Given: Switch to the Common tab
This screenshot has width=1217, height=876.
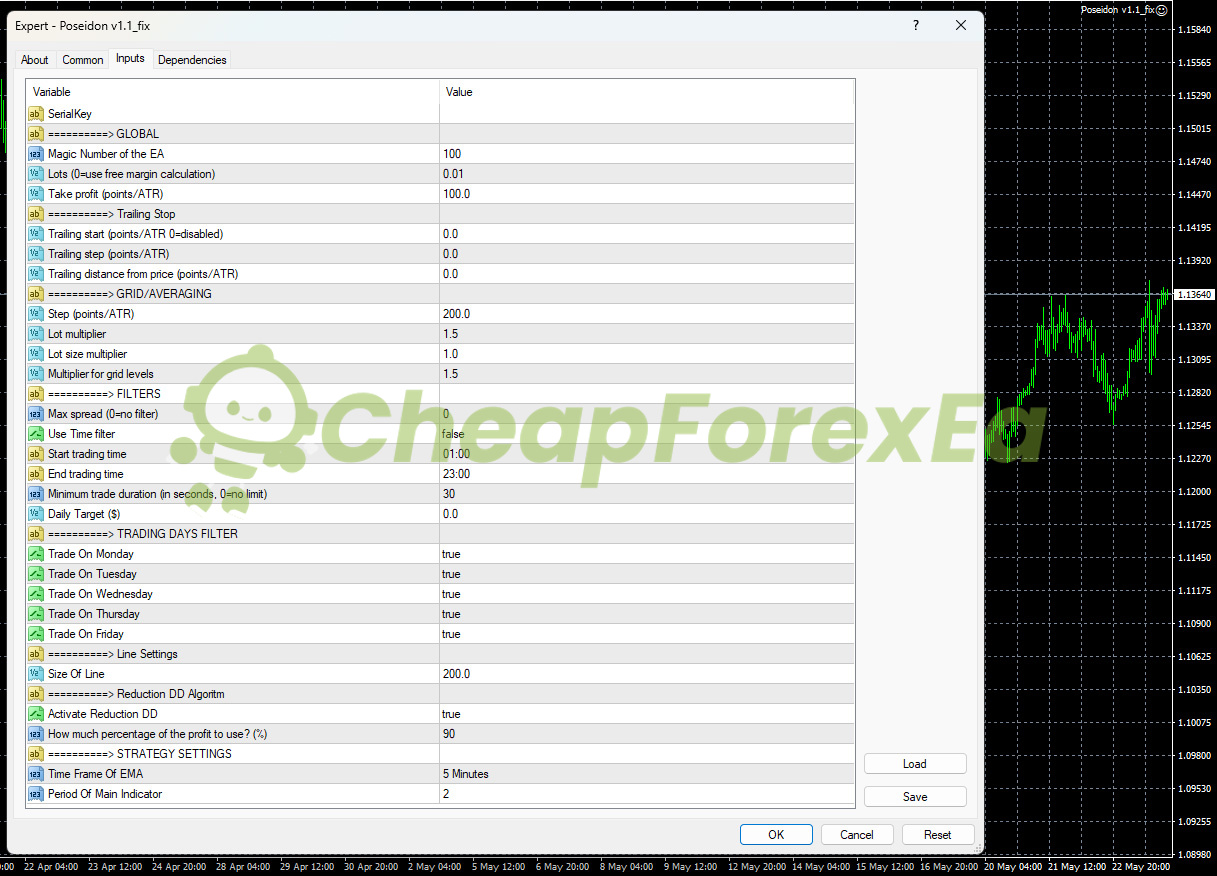Looking at the screenshot, I should (83, 60).
